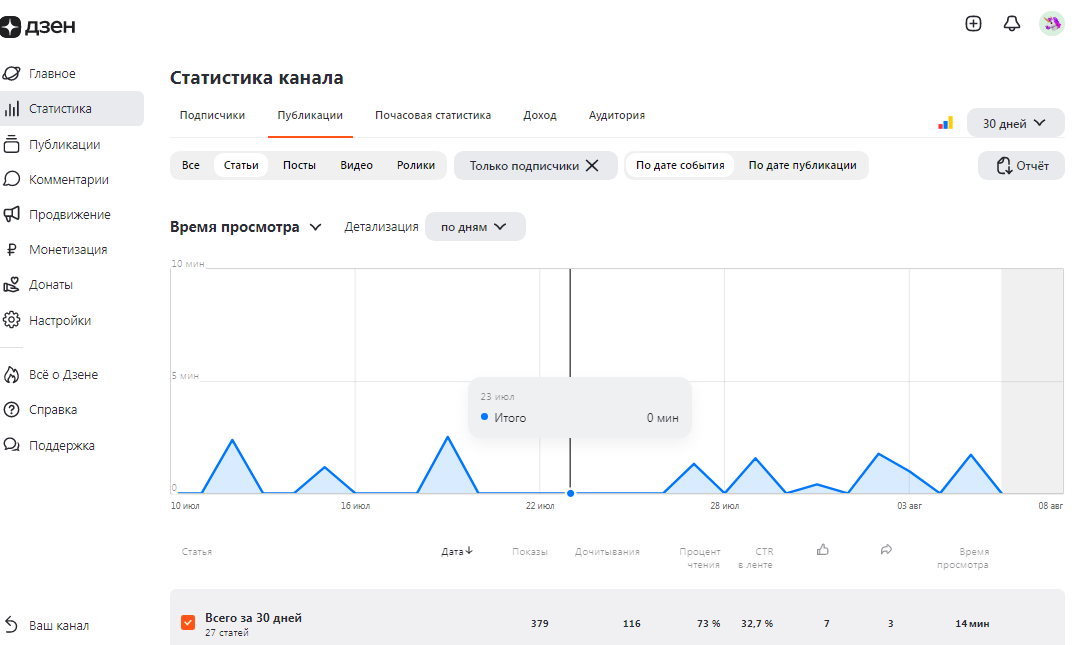Click the Справка question mark icon
Viewport: 1075px width, 645px height.
pyautogui.click(x=12, y=409)
